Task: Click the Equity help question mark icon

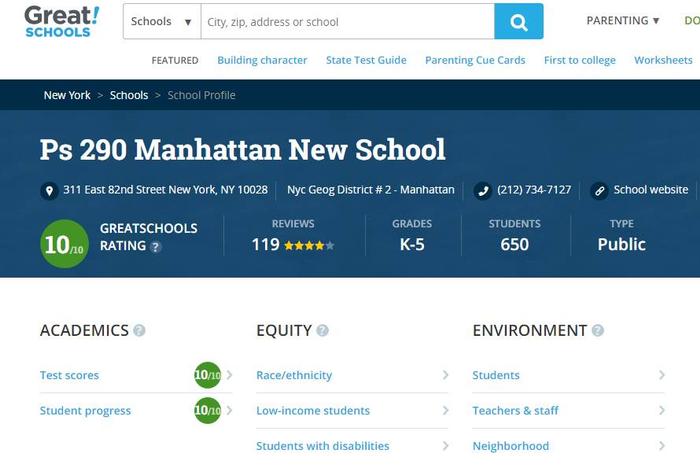Action: [x=322, y=330]
